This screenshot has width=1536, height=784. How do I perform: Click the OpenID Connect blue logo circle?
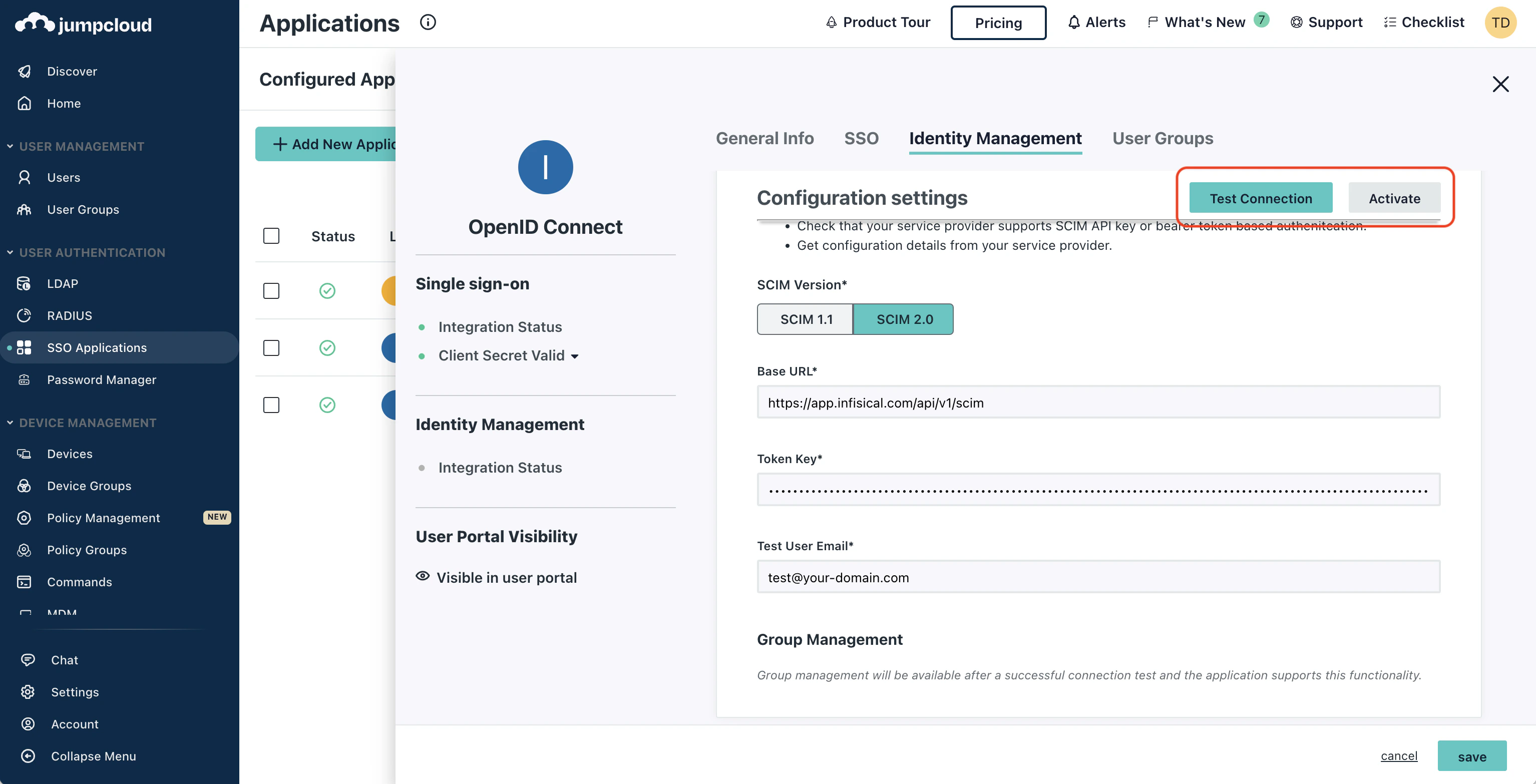click(x=545, y=167)
